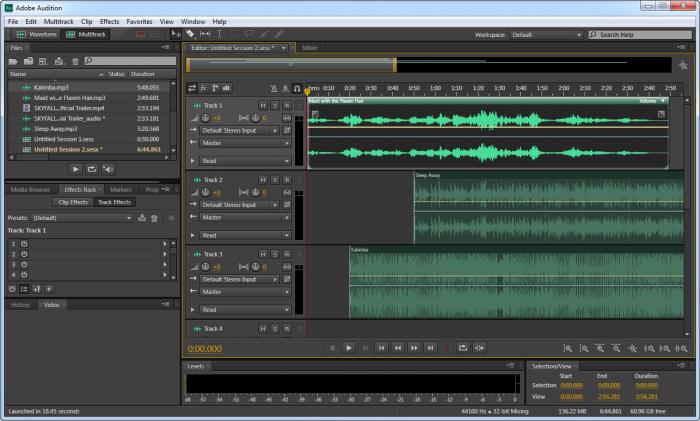
Task: Move playhead to previous marker
Action: [381, 348]
